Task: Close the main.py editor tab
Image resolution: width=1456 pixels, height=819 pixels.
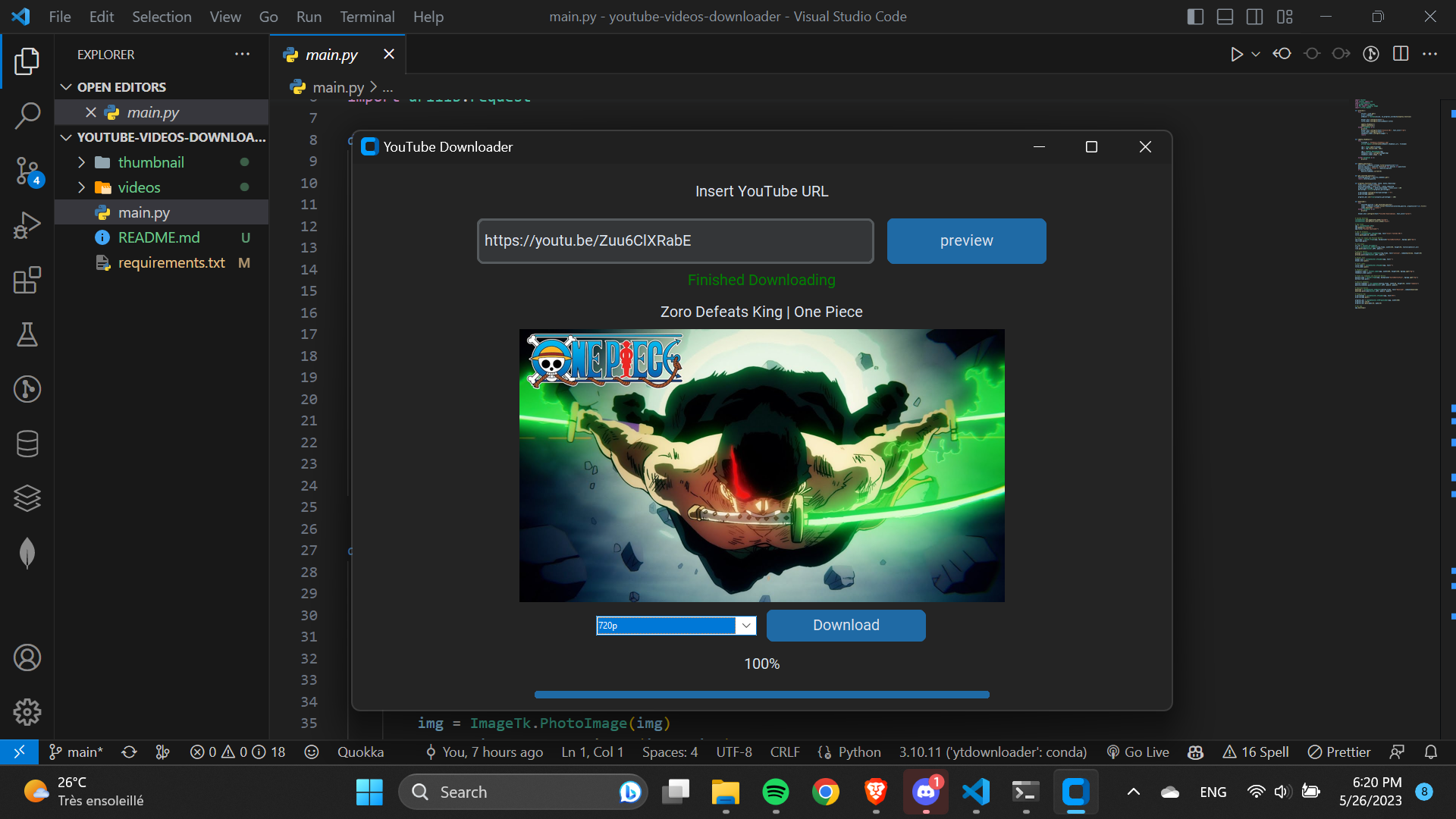Action: (x=389, y=54)
